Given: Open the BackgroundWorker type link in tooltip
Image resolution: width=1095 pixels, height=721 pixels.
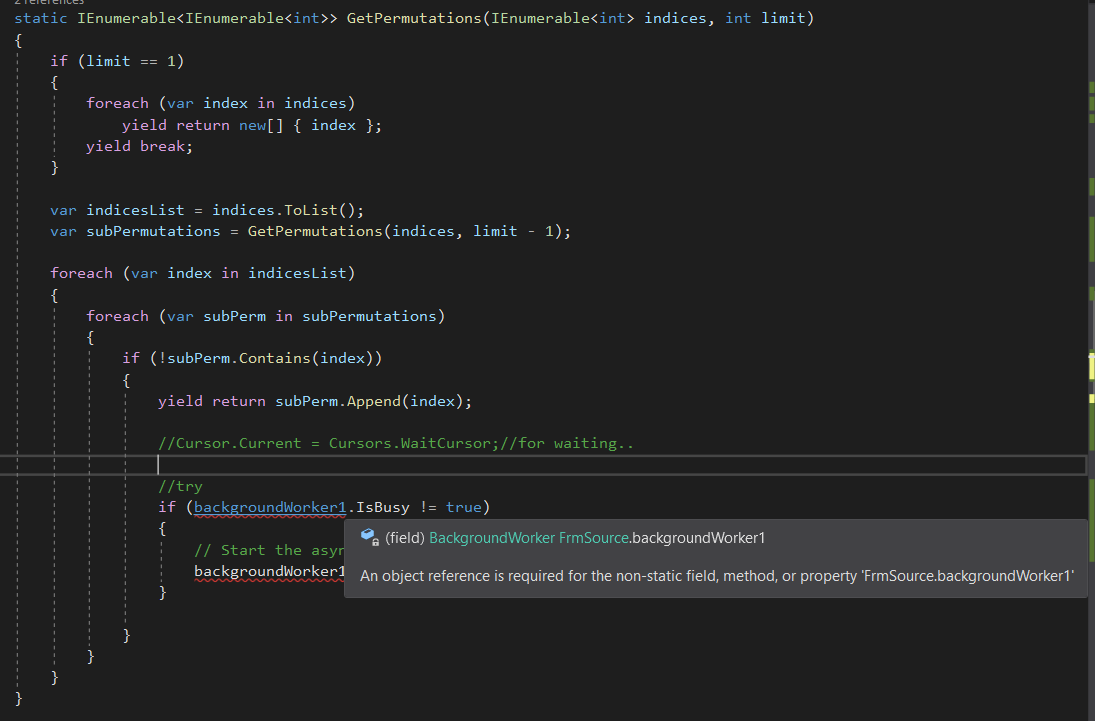Looking at the screenshot, I should click(x=492, y=538).
